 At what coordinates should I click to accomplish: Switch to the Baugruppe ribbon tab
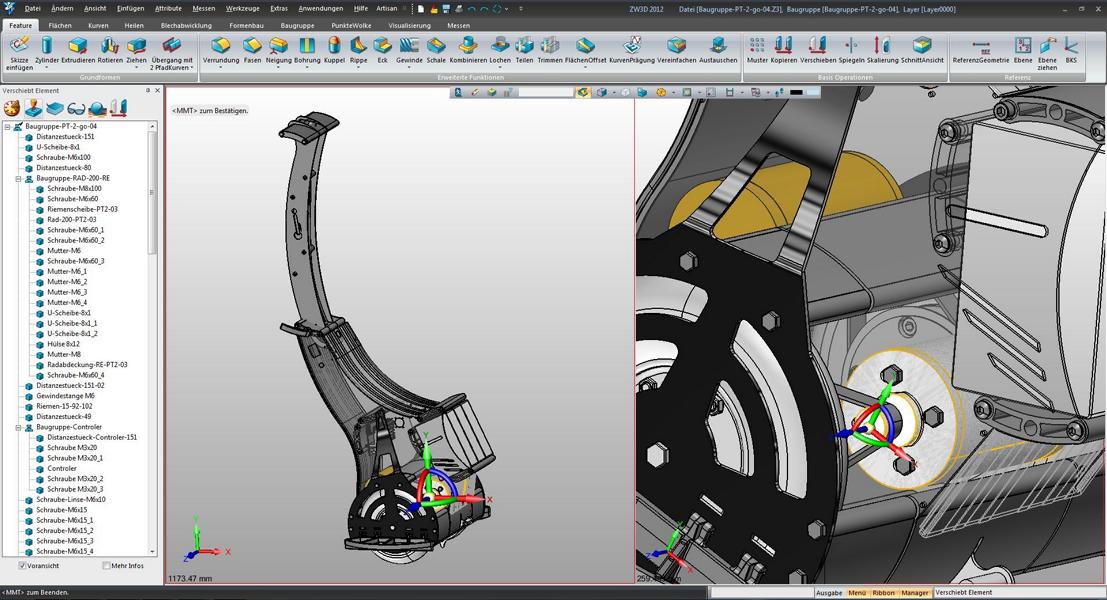tap(297, 25)
